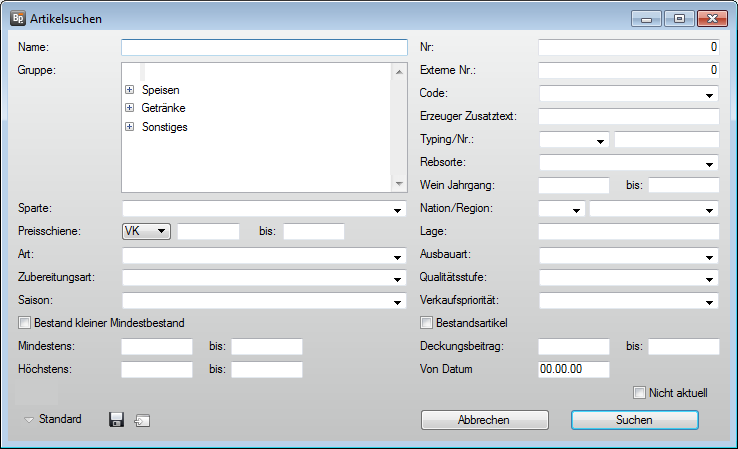Open the VK Preisschiene dropdown
The image size is (738, 449).
pos(161,232)
